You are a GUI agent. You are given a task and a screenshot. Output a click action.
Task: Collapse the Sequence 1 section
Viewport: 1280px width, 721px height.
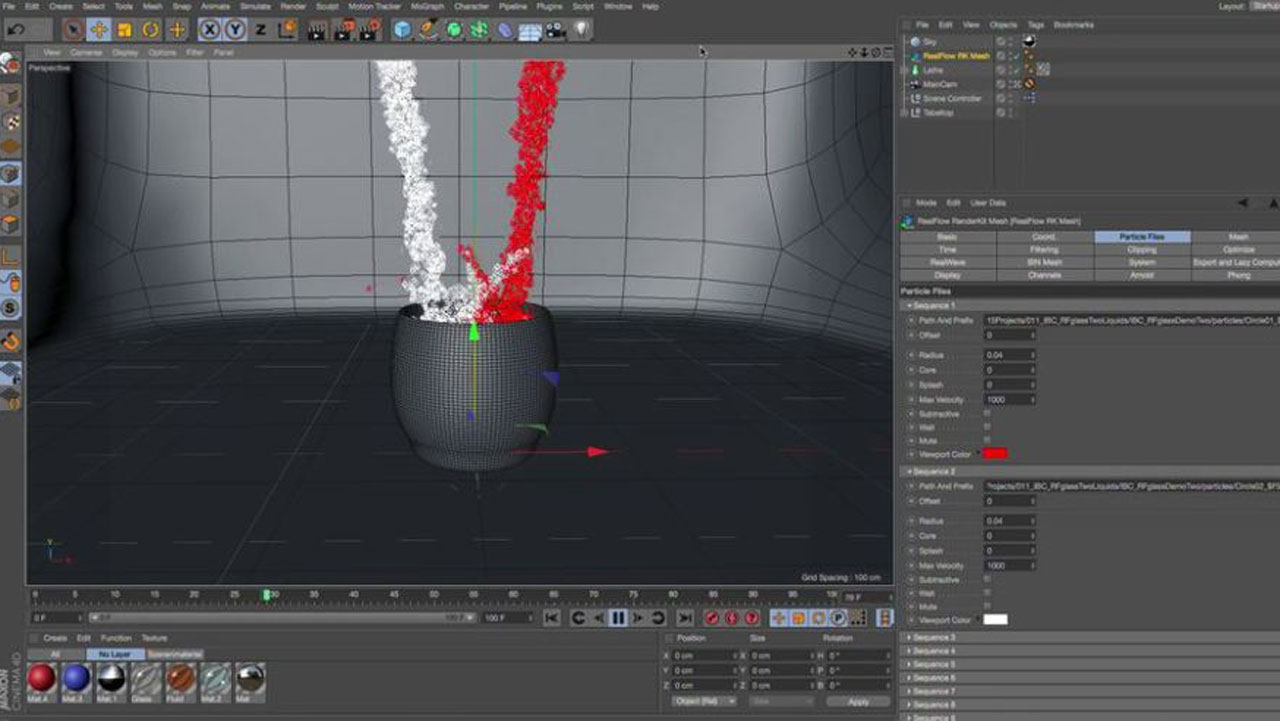point(932,305)
